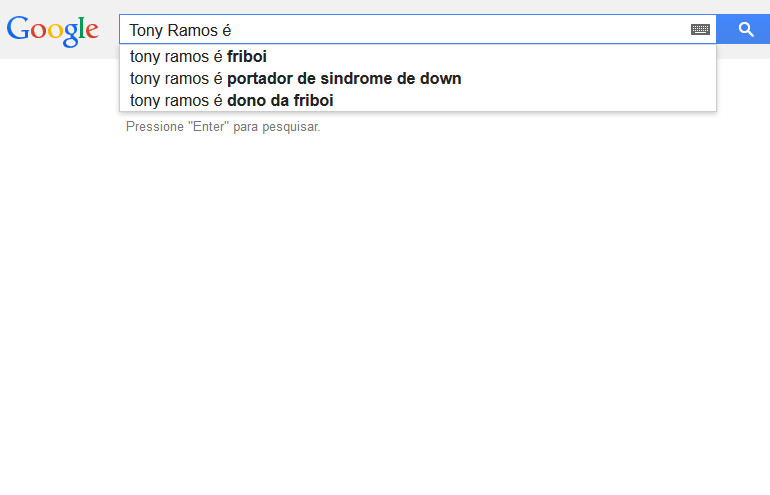
Task: Click the word 'Tony' in the search field
Action: point(146,30)
